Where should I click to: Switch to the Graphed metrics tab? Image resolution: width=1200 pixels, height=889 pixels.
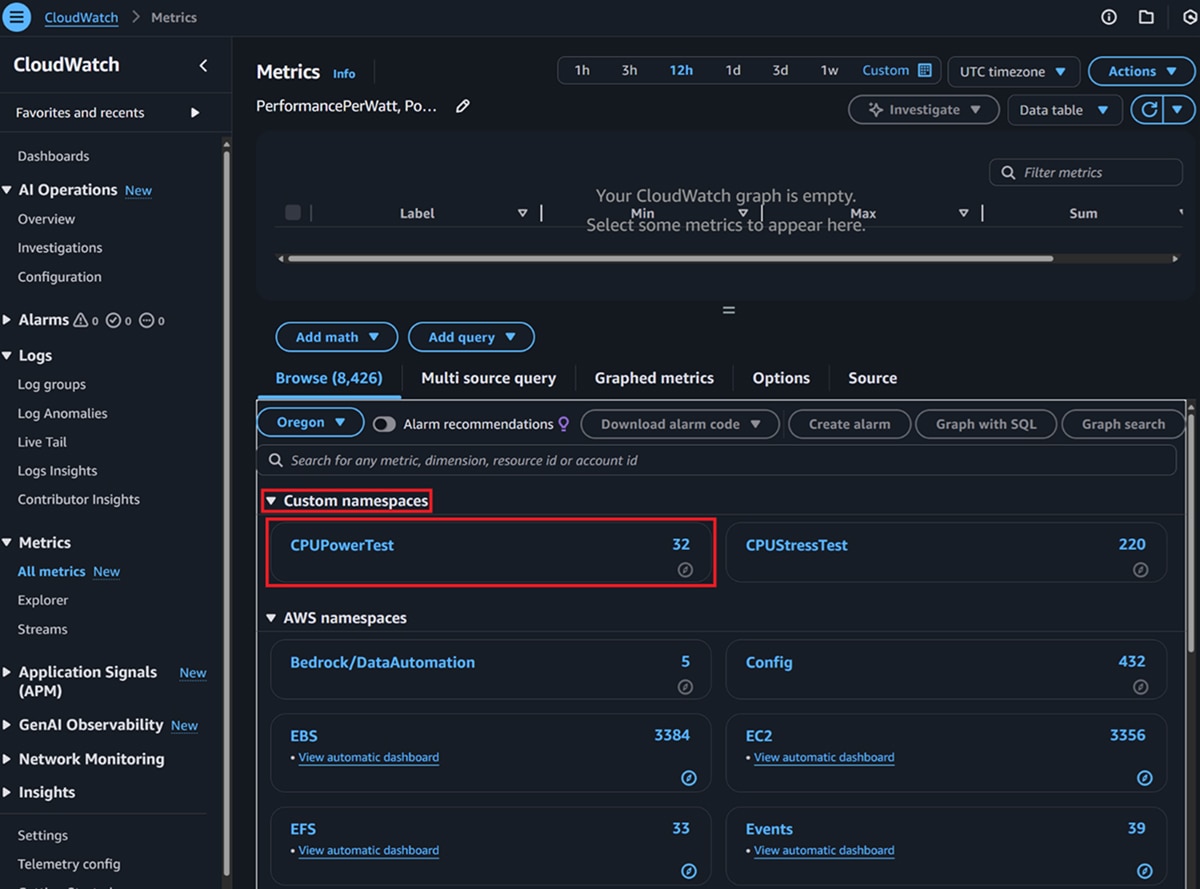[x=654, y=377]
